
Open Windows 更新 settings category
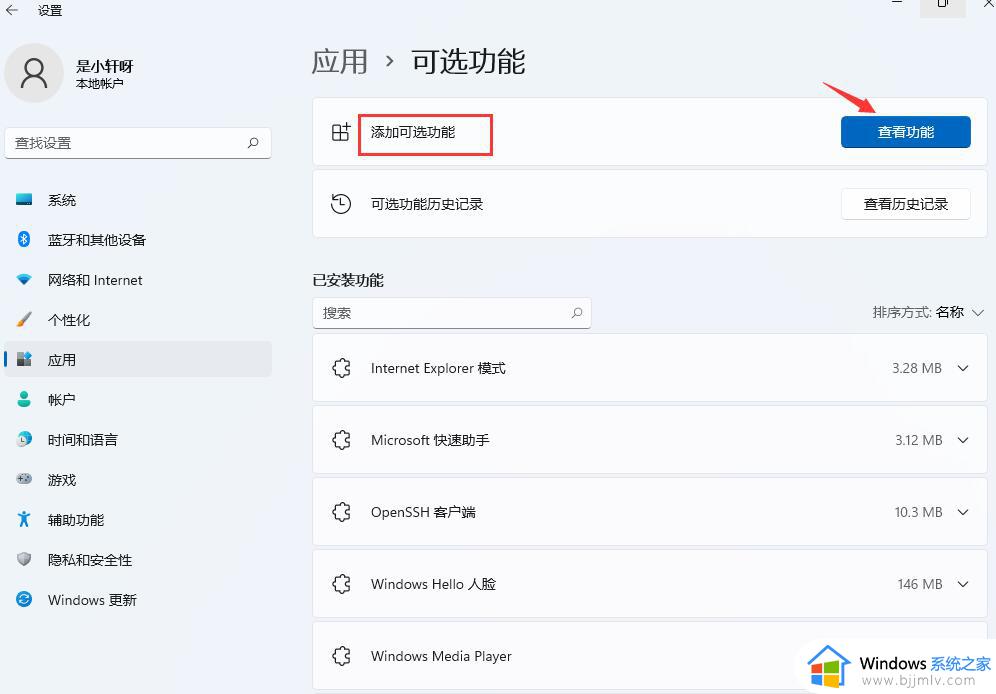(x=138, y=599)
